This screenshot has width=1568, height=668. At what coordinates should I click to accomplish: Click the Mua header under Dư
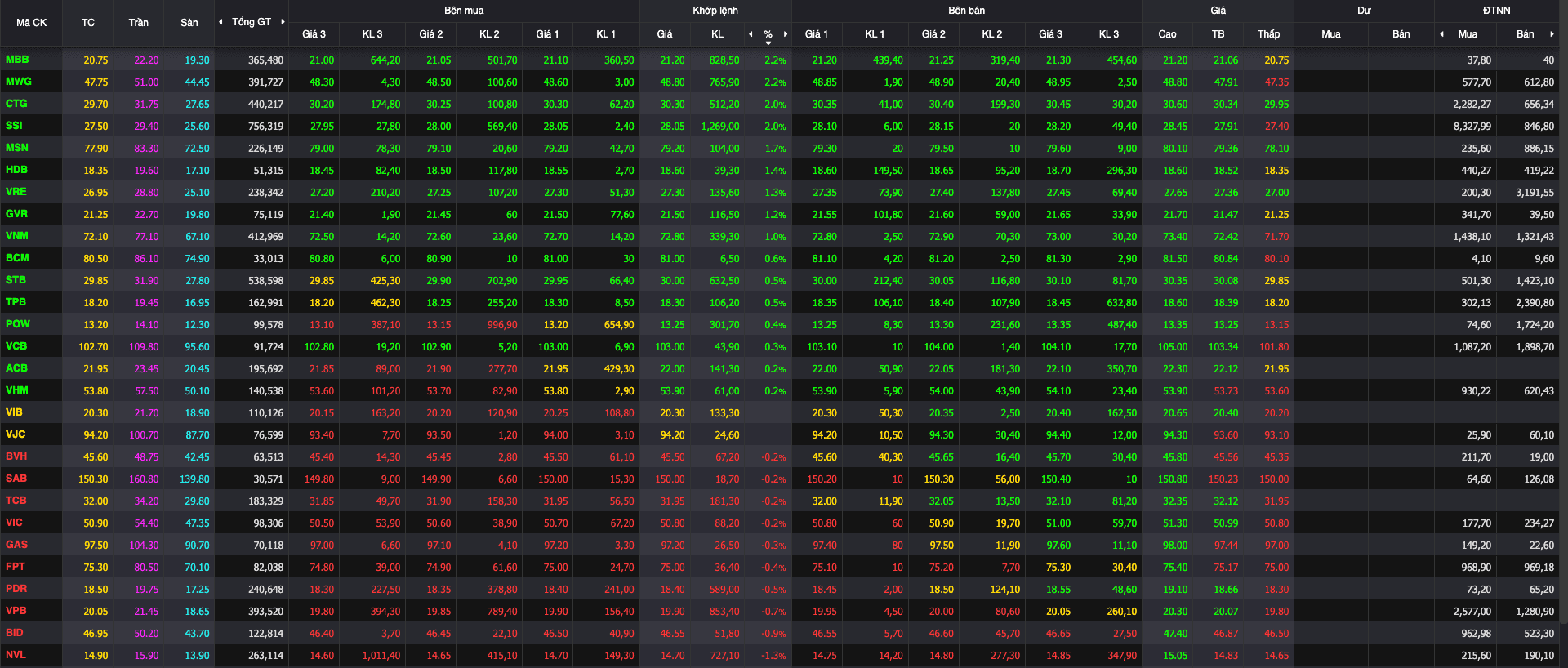pyautogui.click(x=1331, y=34)
